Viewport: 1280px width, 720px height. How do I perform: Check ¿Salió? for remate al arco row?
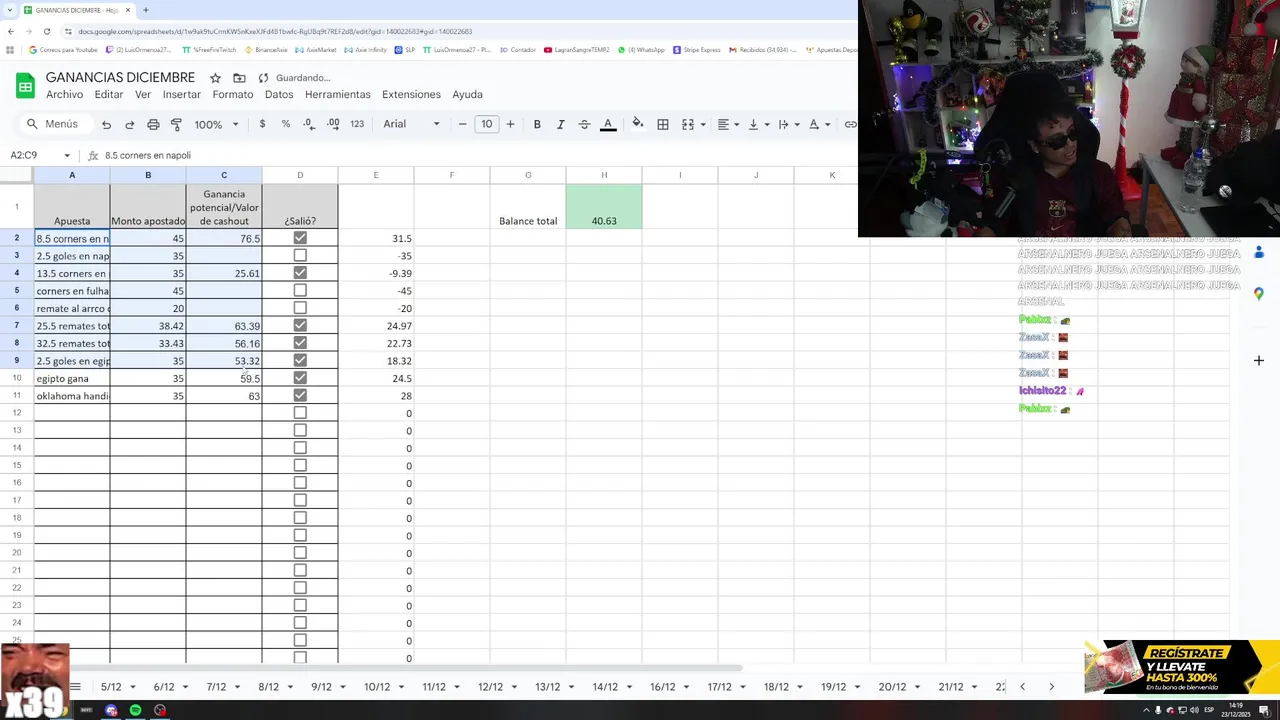(300, 308)
